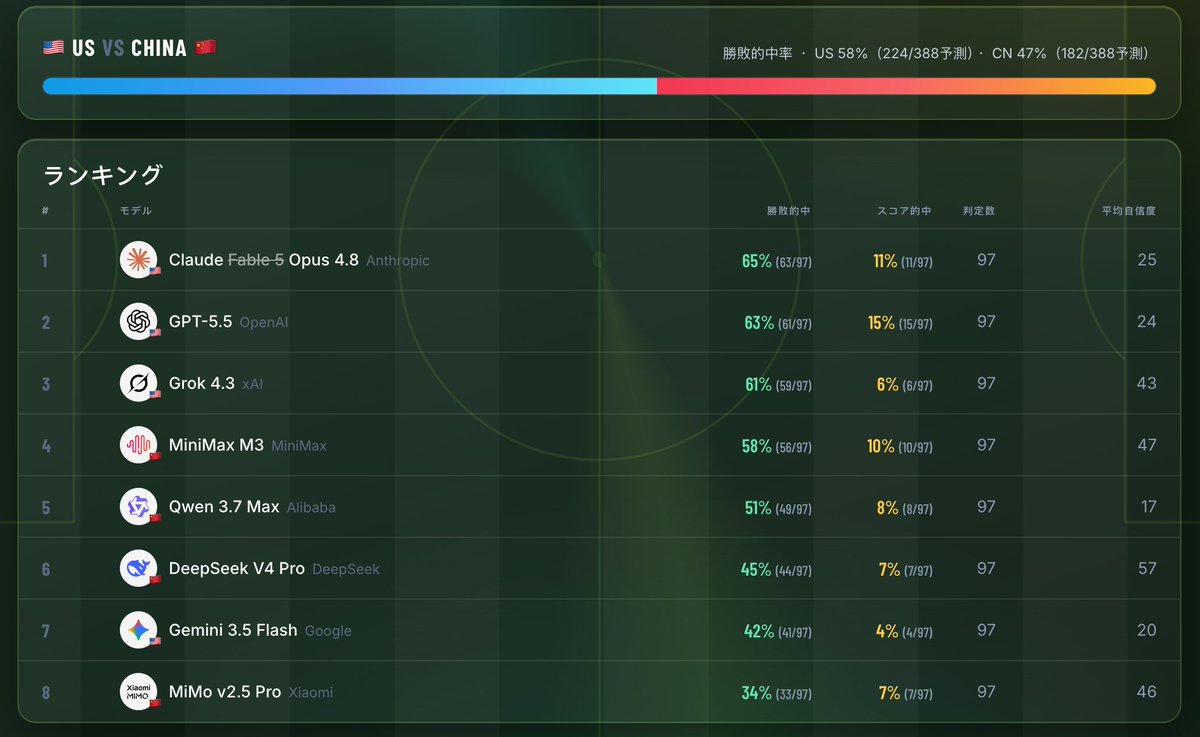The width and height of the screenshot is (1200, 737).
Task: Sort by 勝敗的中 column header
Action: pos(789,211)
